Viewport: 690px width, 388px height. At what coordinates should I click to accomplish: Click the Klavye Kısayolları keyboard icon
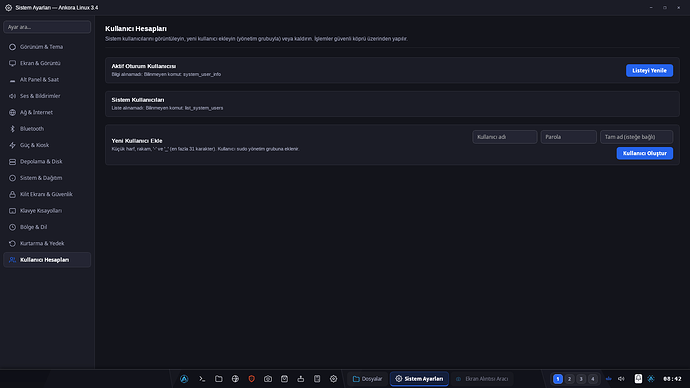[x=12, y=211]
